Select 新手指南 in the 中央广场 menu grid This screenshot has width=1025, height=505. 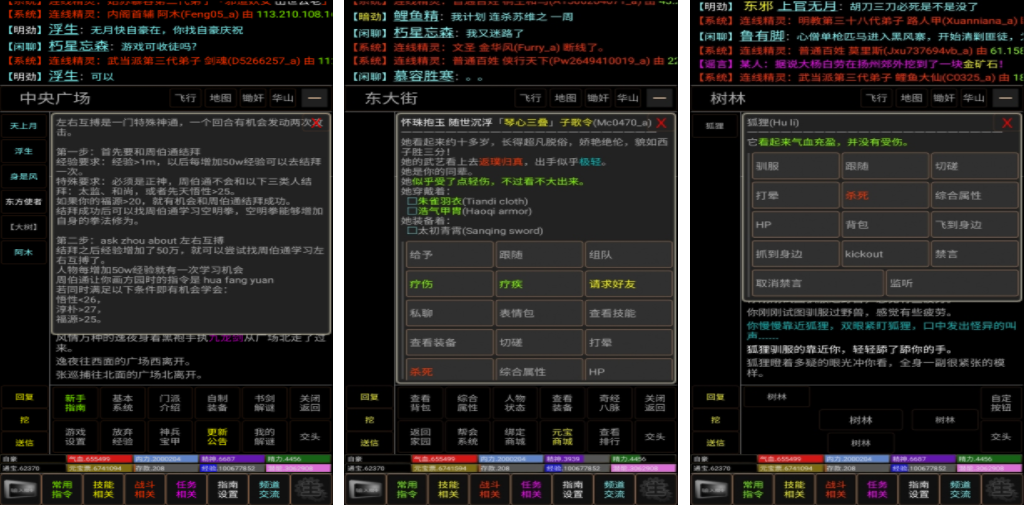[75, 402]
